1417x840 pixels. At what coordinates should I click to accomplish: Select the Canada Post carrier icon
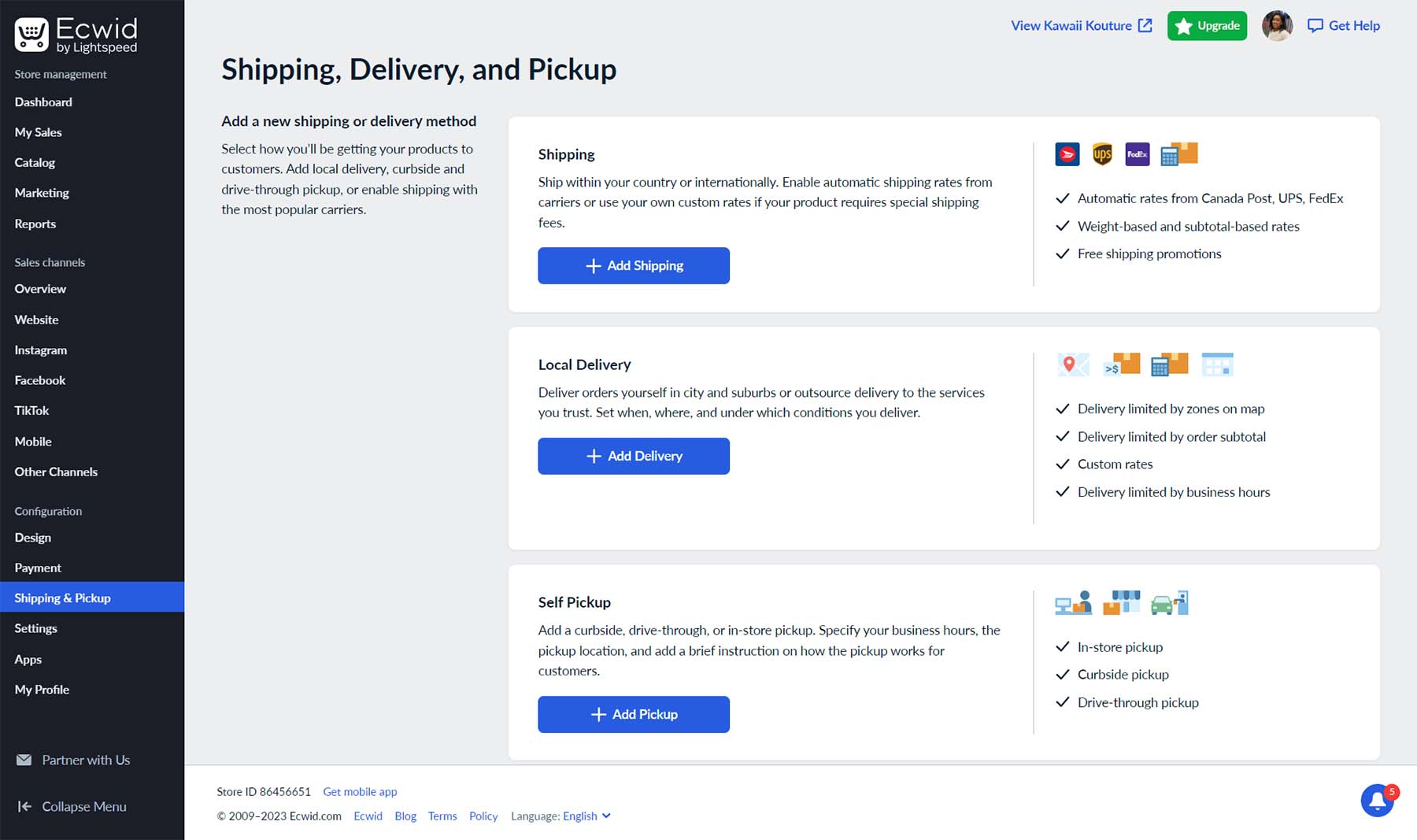pos(1067,154)
